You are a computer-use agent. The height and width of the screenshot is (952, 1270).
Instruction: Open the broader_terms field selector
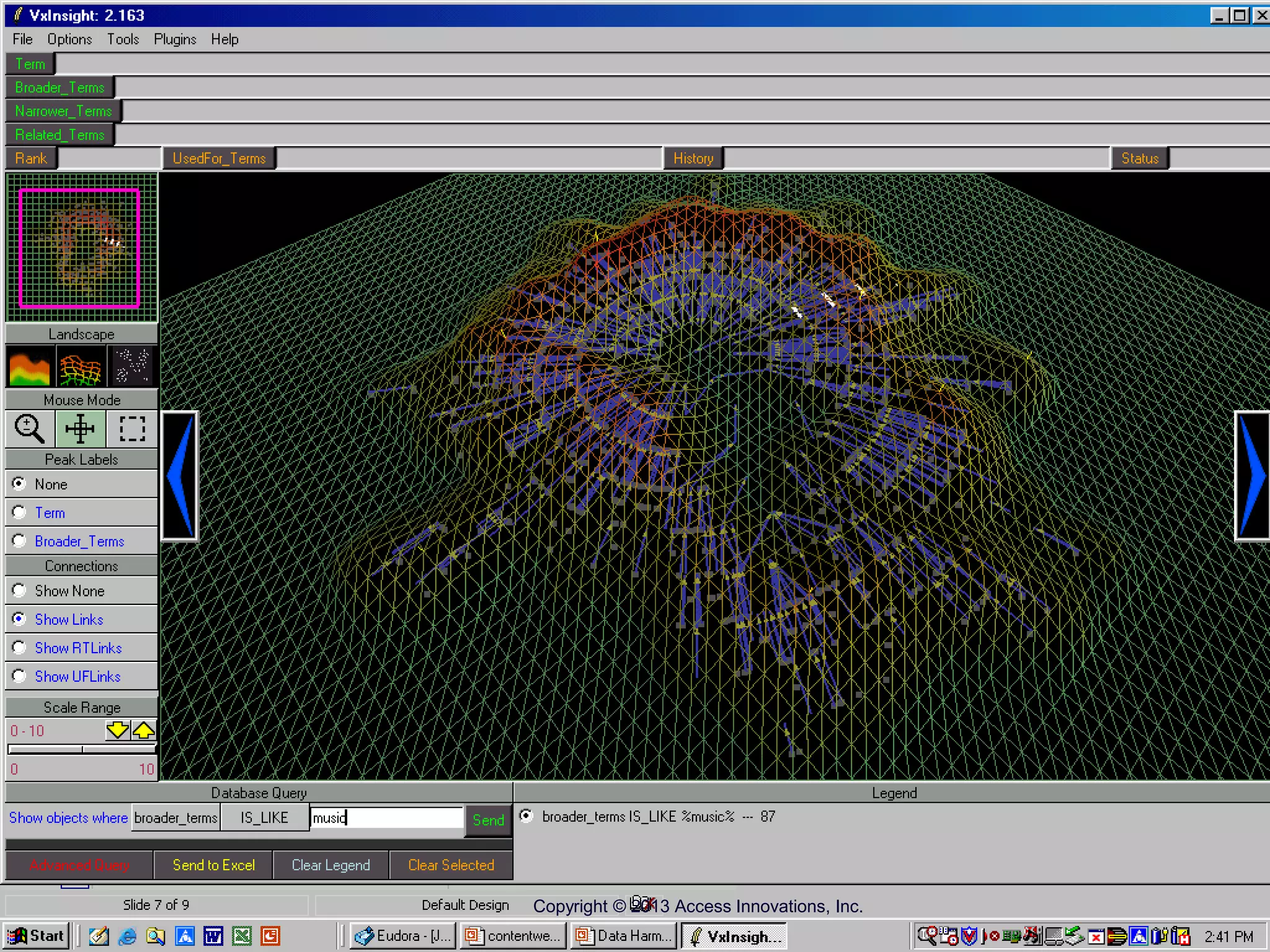tap(176, 818)
